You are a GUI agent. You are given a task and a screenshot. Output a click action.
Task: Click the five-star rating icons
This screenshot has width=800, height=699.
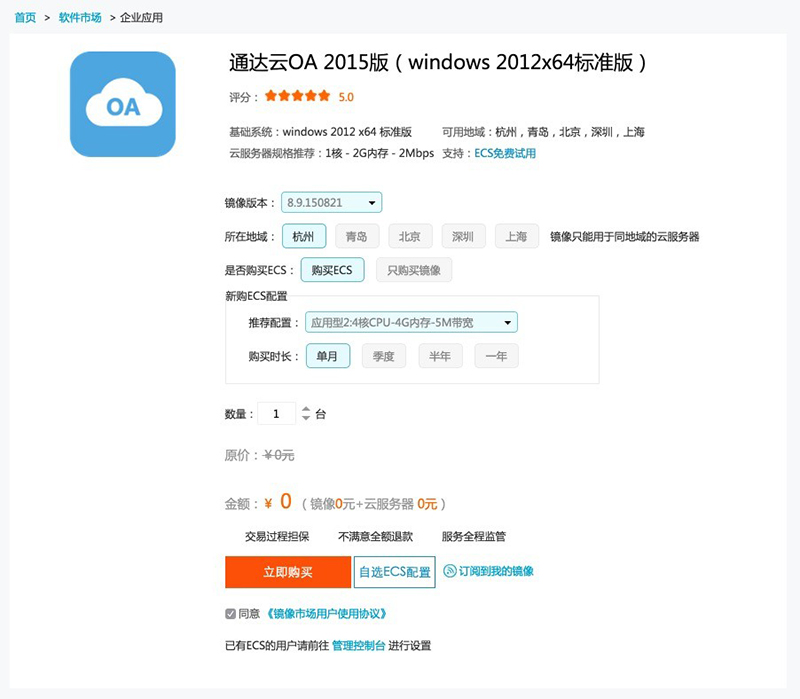point(297,96)
